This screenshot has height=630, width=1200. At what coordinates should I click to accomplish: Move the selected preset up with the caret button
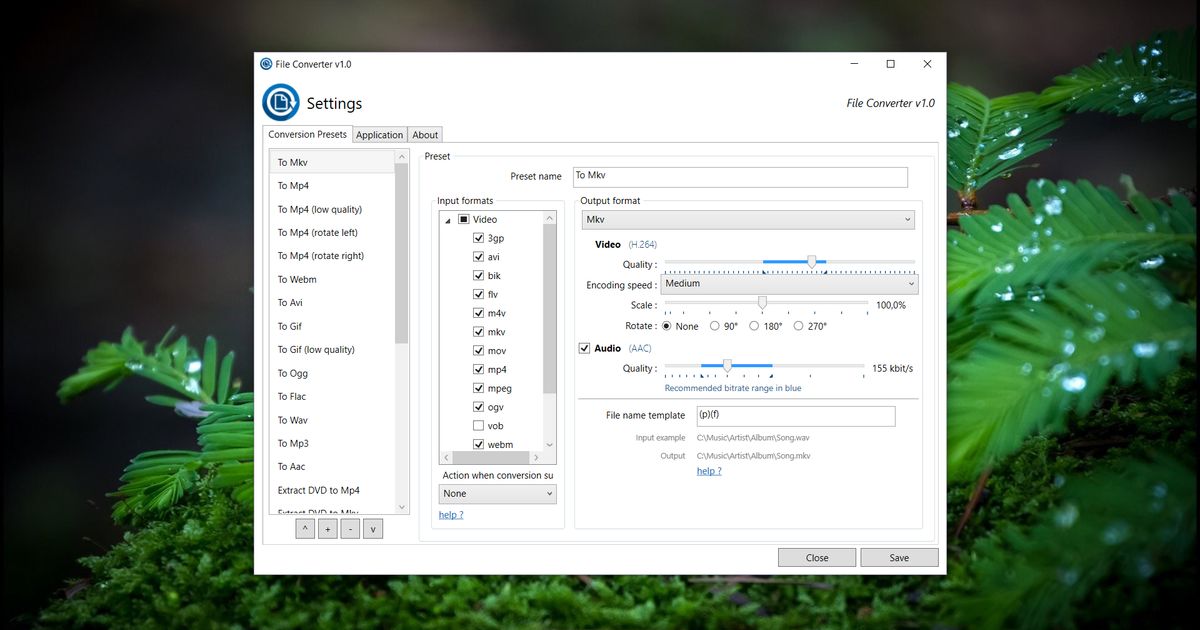coord(305,528)
